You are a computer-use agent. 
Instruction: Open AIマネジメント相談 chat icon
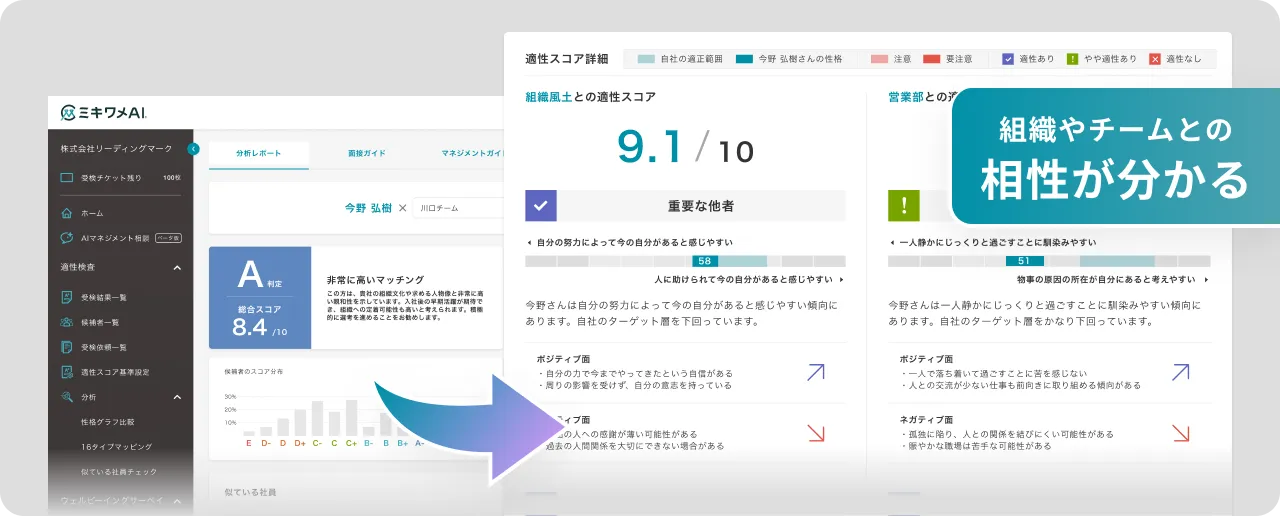(x=67, y=238)
